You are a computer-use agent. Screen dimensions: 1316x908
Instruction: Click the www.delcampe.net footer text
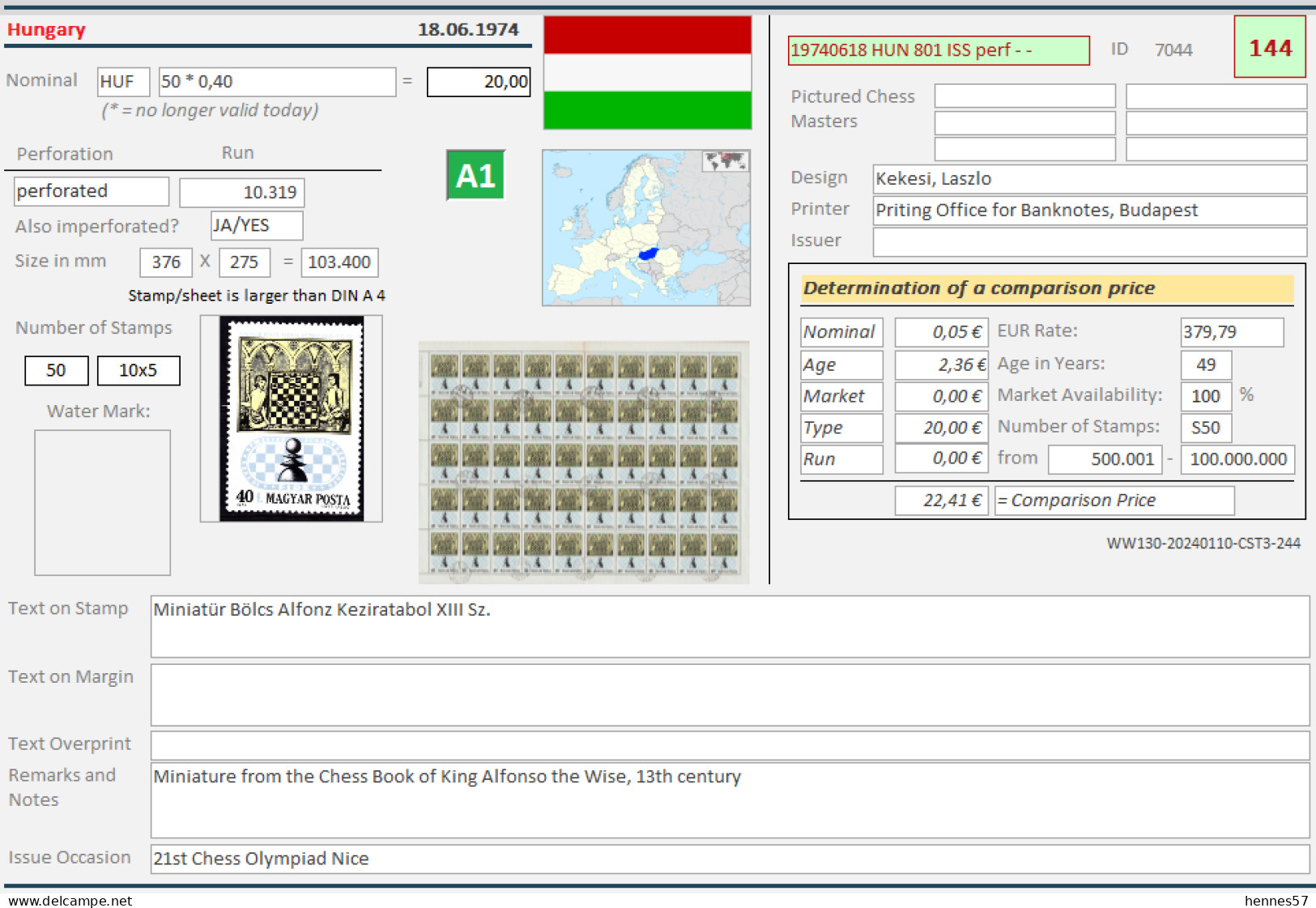70,901
